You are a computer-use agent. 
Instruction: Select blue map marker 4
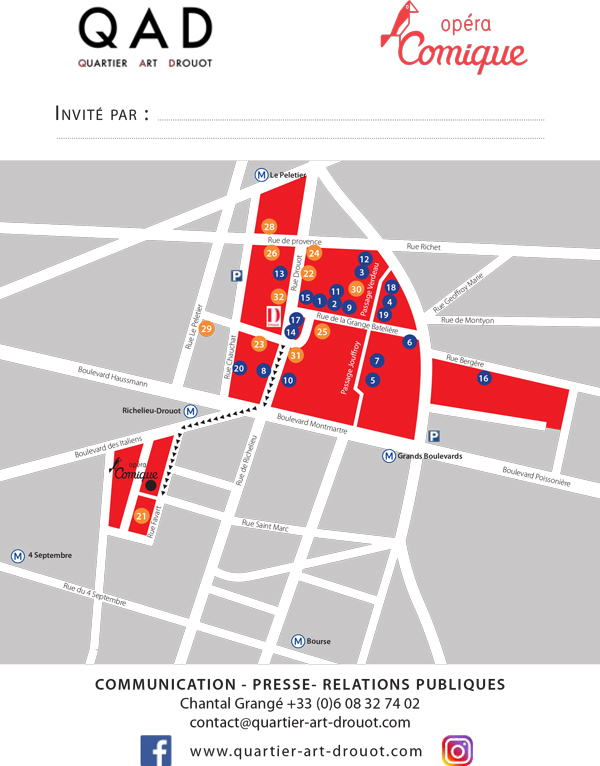pos(389,302)
